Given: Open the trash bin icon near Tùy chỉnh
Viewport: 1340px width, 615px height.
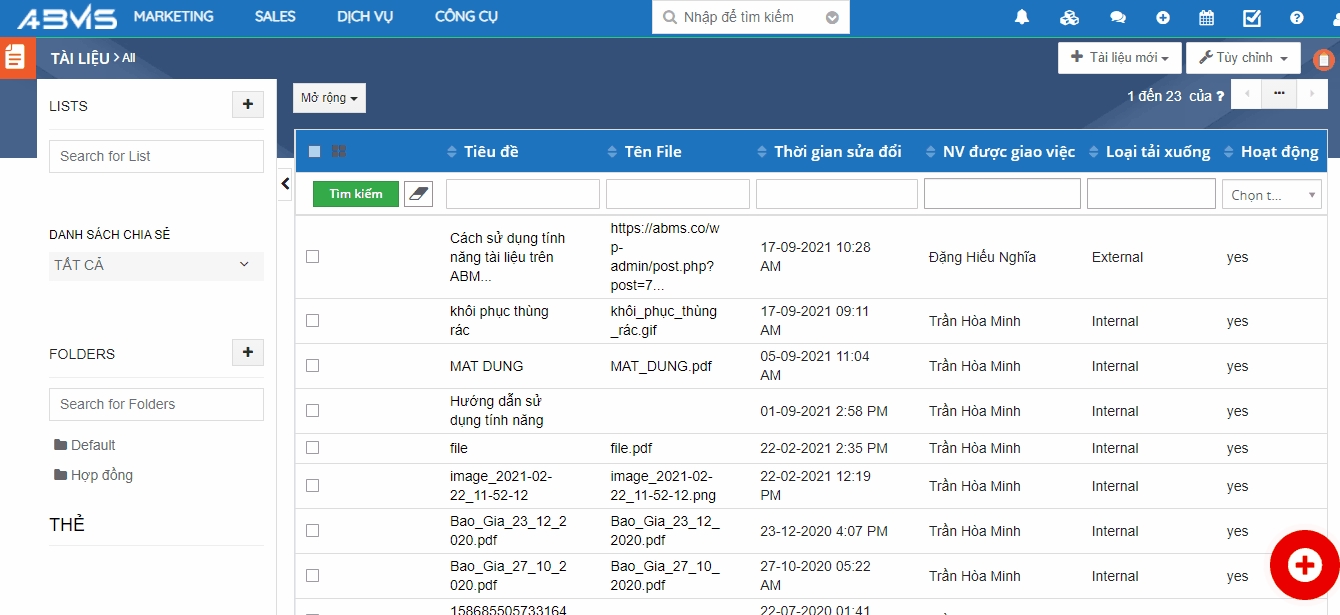Looking at the screenshot, I should point(1323,60).
